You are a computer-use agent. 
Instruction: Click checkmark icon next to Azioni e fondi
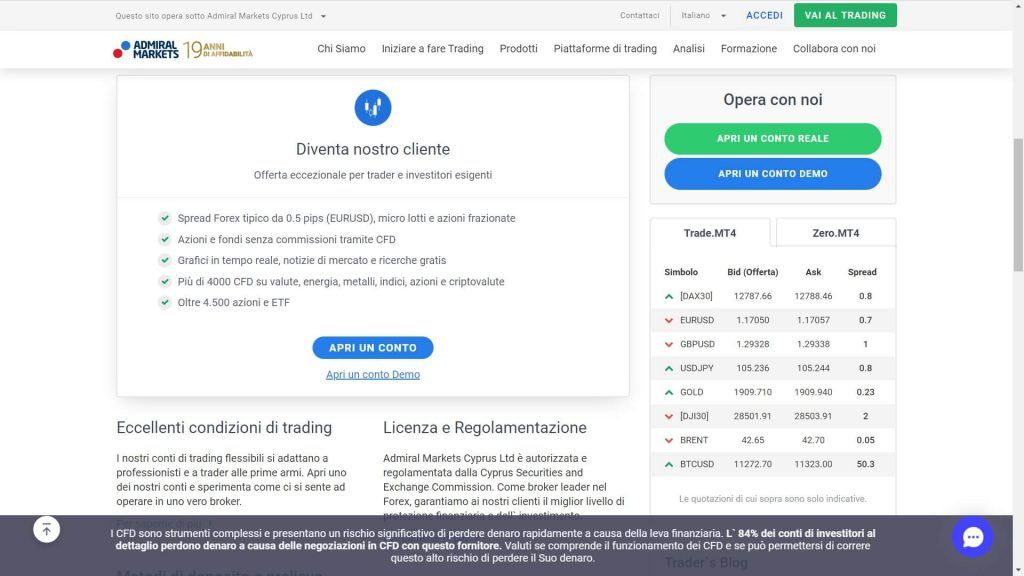165,239
